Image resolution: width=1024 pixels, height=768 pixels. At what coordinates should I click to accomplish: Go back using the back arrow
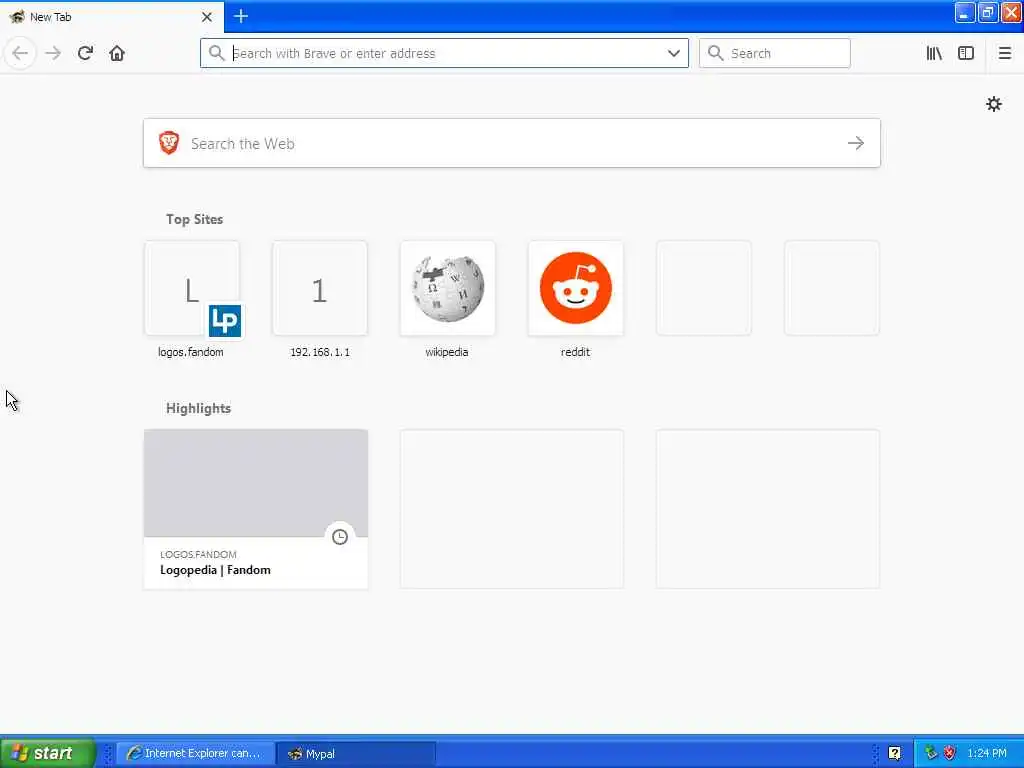tap(20, 53)
